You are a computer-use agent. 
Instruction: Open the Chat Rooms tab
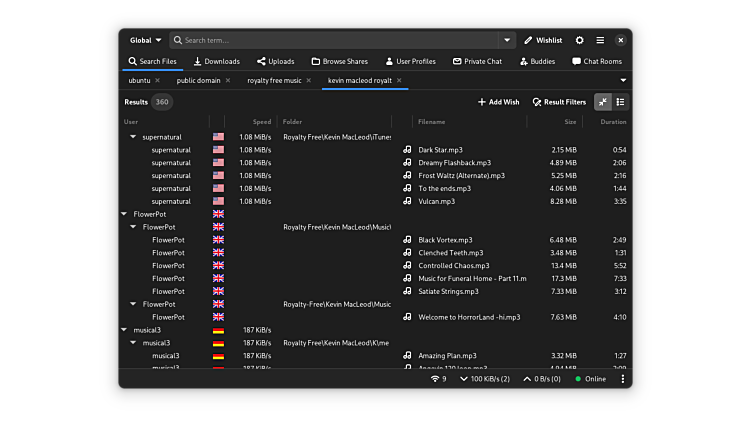[x=597, y=61]
